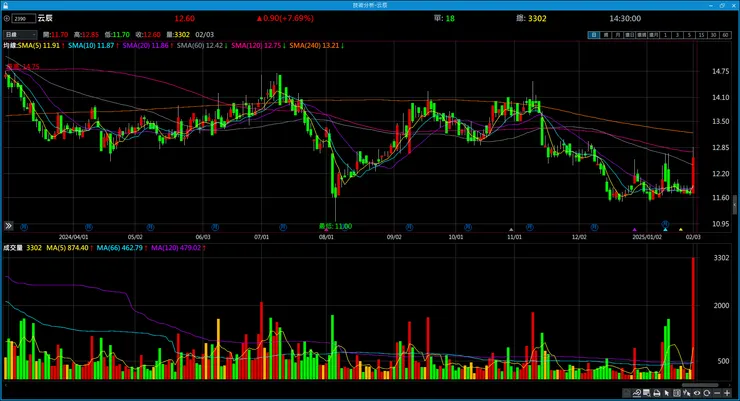Zoom out with the minus icon
The height and width of the screenshot is (401, 740).
717,393
